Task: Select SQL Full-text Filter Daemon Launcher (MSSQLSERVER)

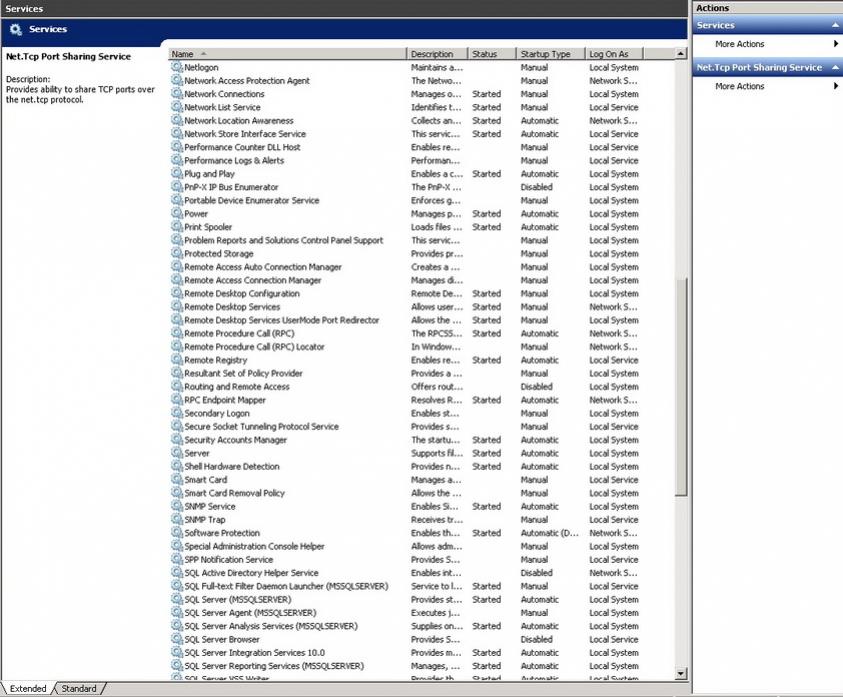Action: (x=404, y=586)
